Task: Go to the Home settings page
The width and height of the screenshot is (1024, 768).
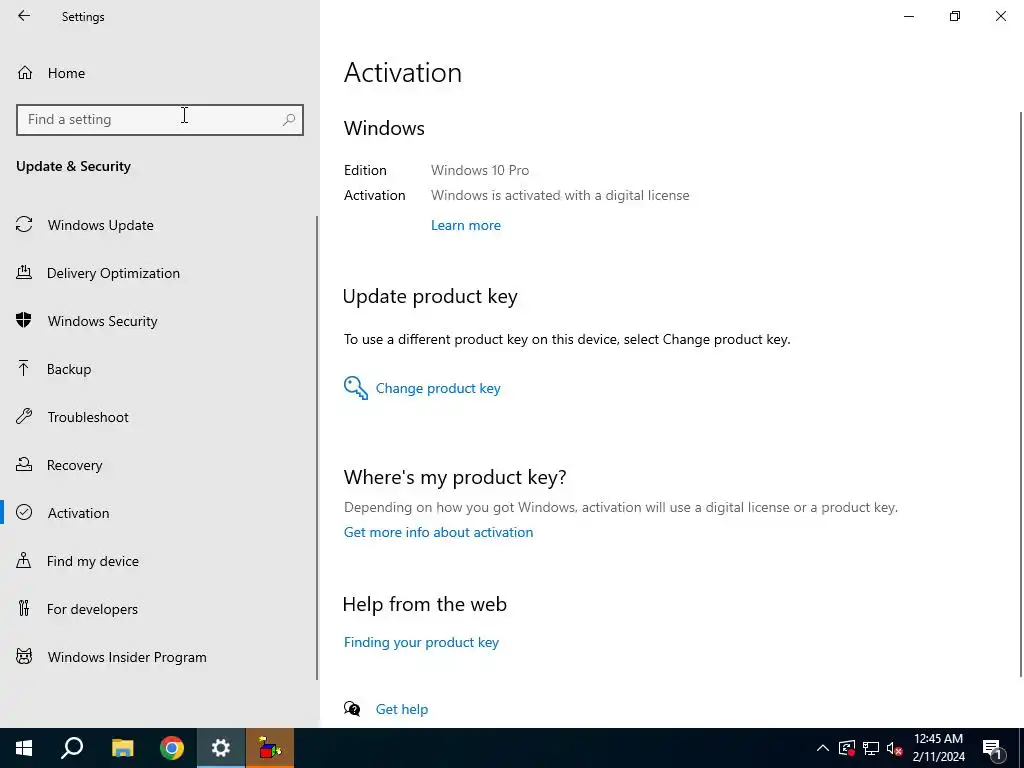Action: click(x=66, y=73)
